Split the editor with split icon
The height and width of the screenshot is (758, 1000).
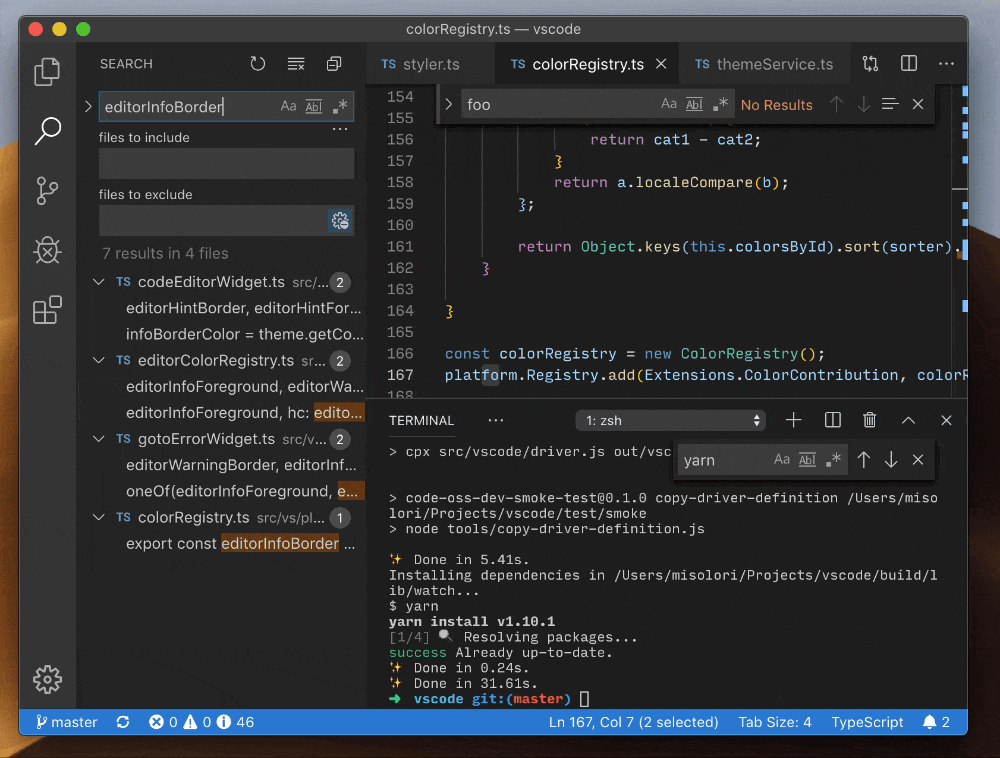[908, 63]
